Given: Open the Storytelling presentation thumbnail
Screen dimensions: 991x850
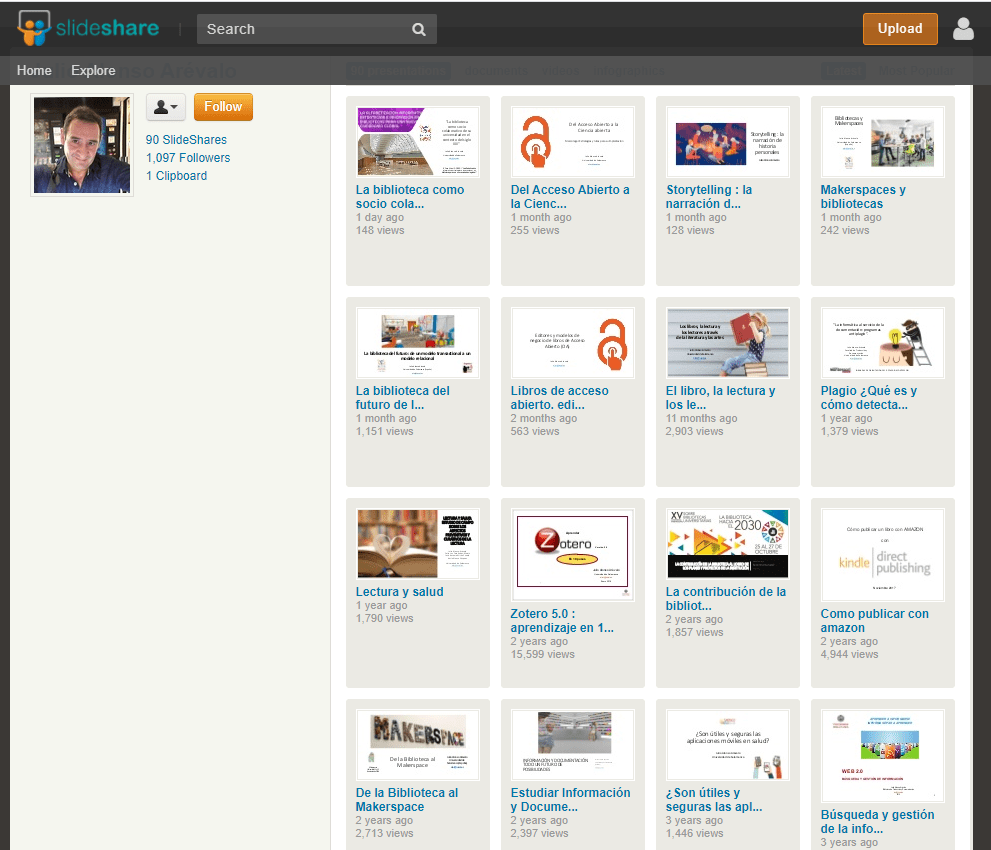Looking at the screenshot, I should point(727,142).
